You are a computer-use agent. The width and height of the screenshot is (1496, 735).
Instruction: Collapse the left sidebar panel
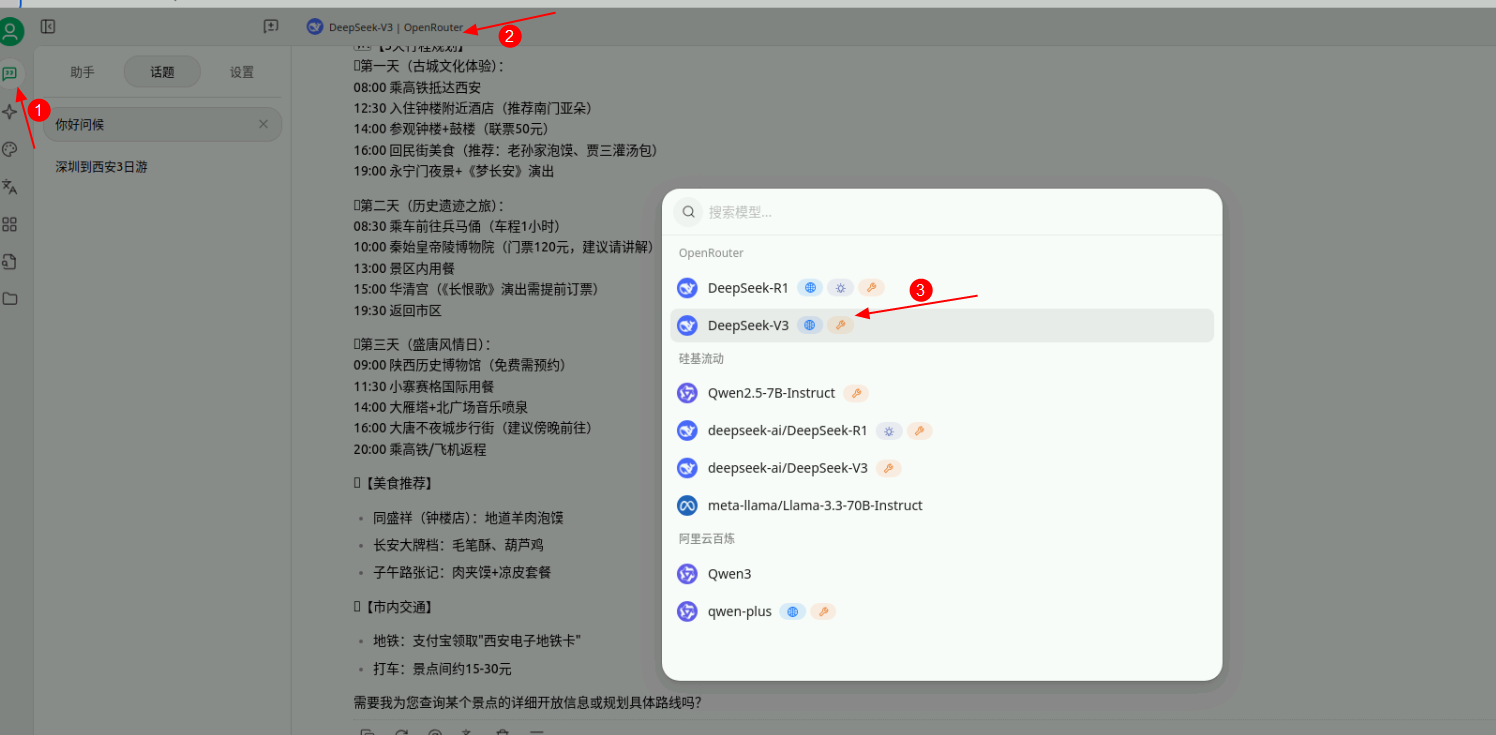(48, 27)
